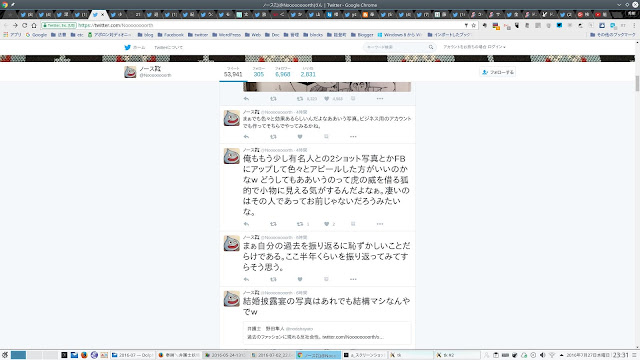Select the いいね 2,831 tab
The width and height of the screenshot is (640, 360).
pyautogui.click(x=308, y=72)
